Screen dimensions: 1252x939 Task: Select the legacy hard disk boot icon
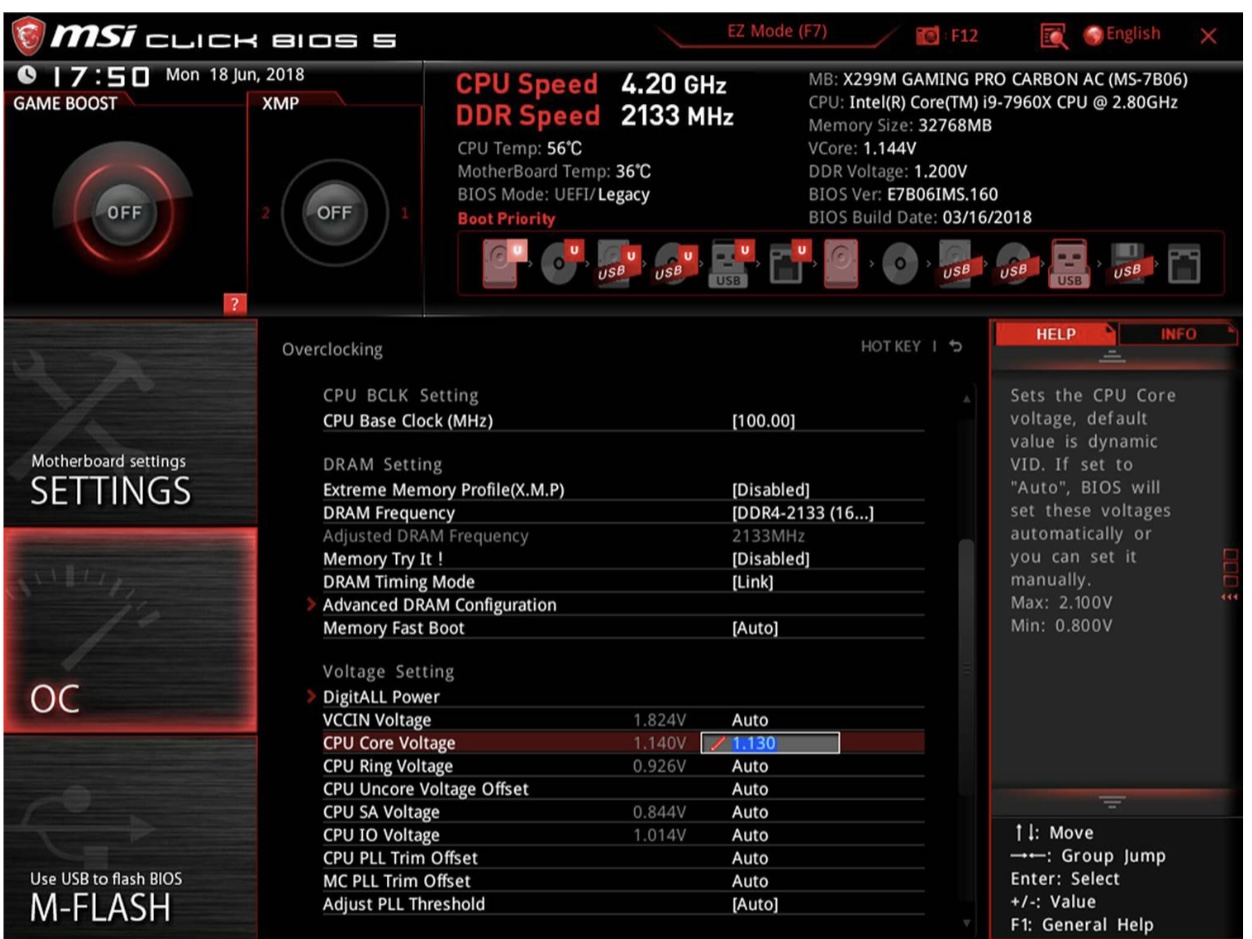tap(841, 263)
